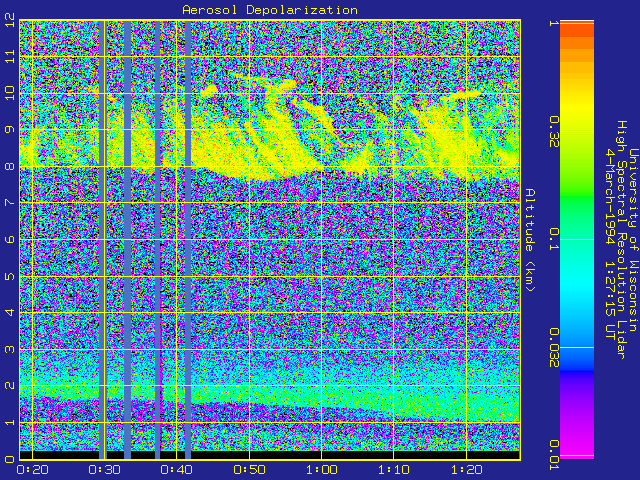Click the color scale value 0.032
This screenshot has height=480, width=640.
click(x=554, y=347)
